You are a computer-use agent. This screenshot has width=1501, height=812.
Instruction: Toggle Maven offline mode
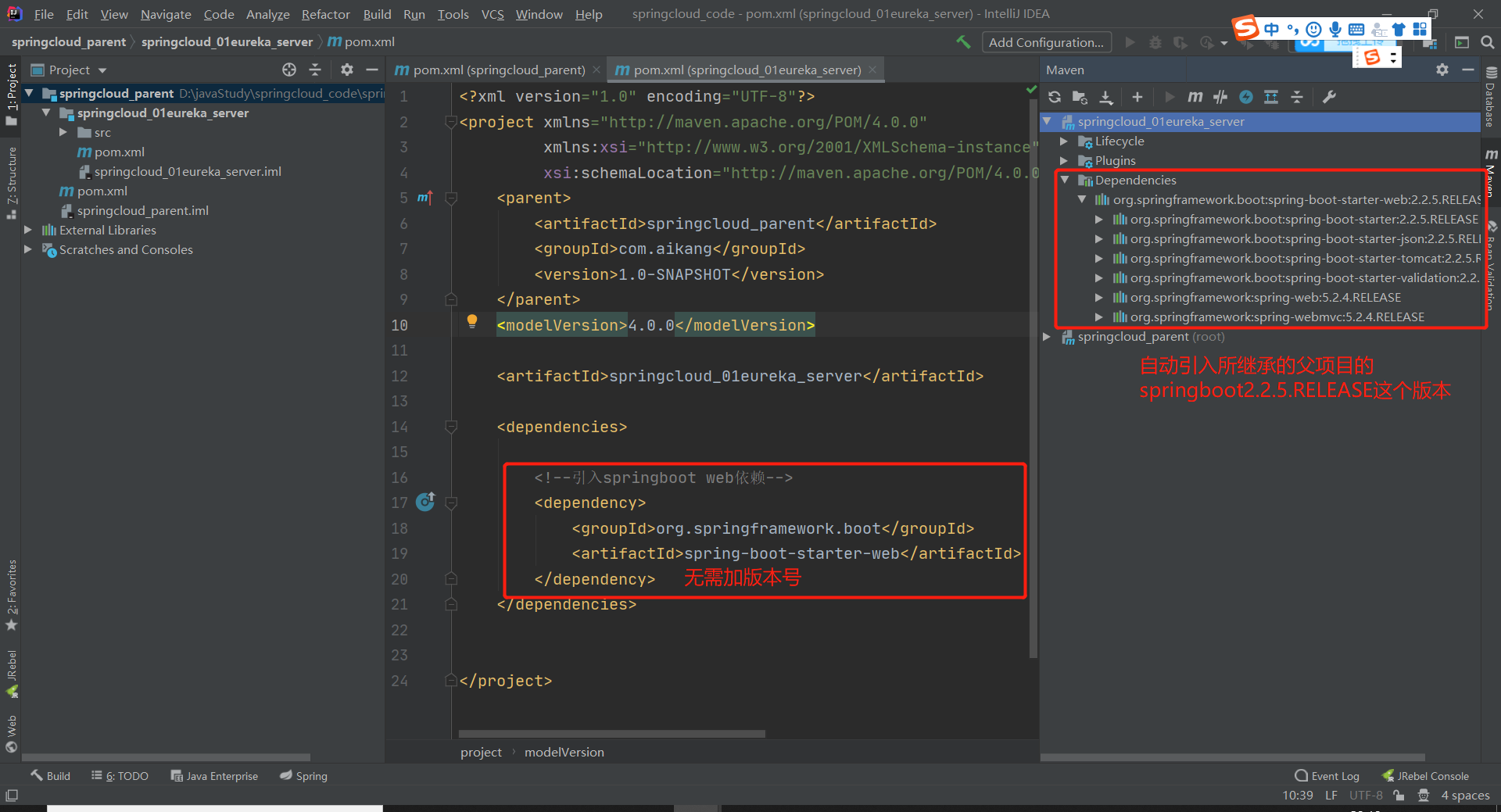coord(1220,97)
